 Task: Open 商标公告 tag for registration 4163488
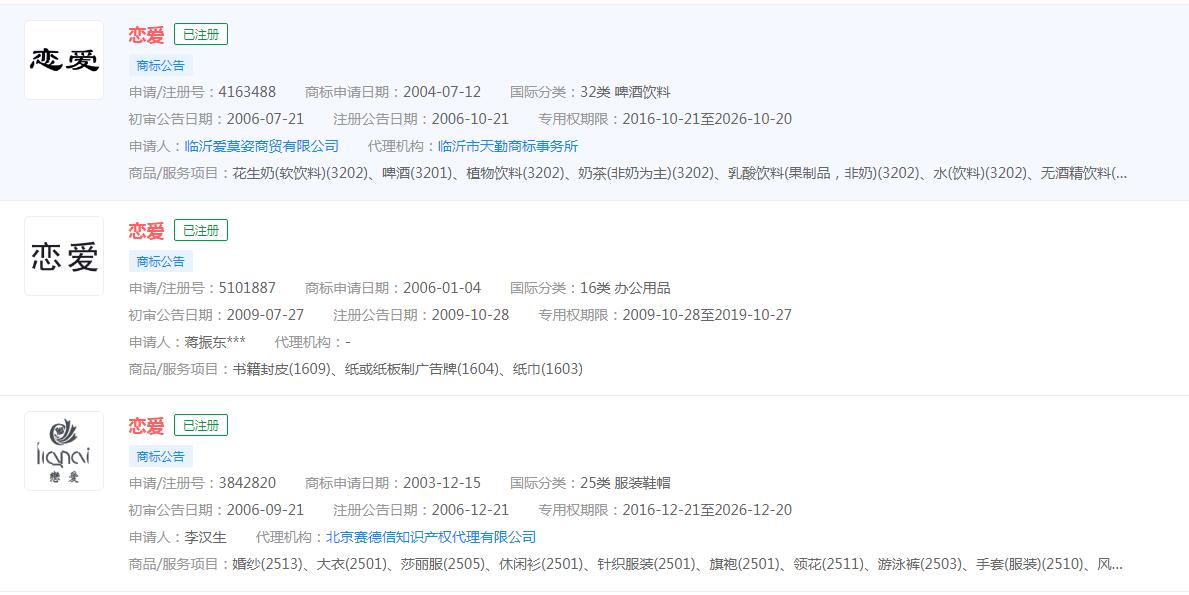[x=161, y=65]
